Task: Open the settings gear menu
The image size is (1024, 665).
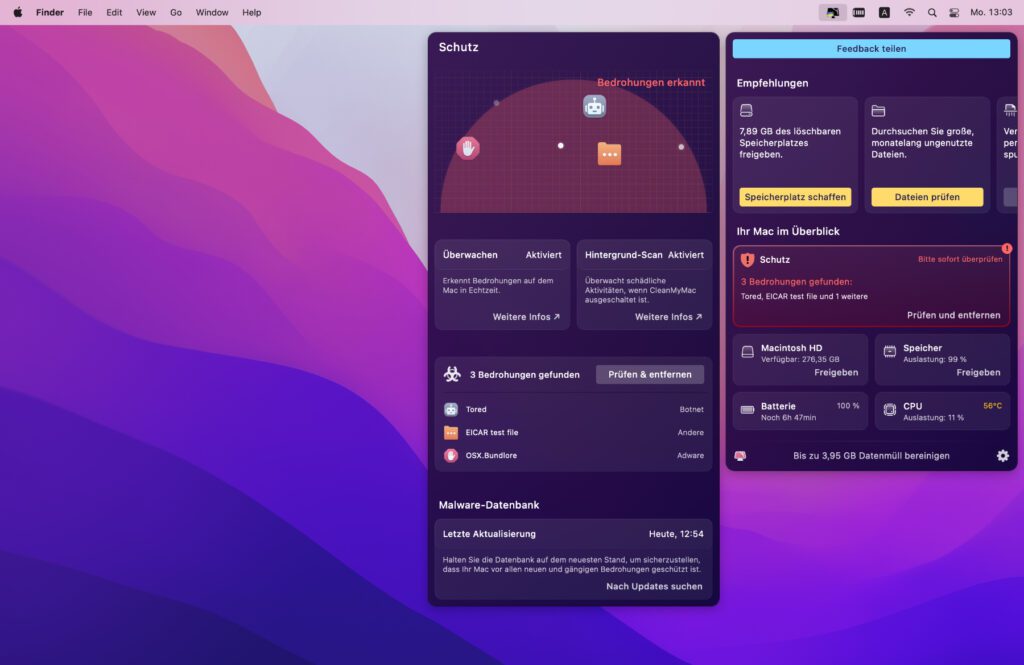Action: click(x=1002, y=455)
